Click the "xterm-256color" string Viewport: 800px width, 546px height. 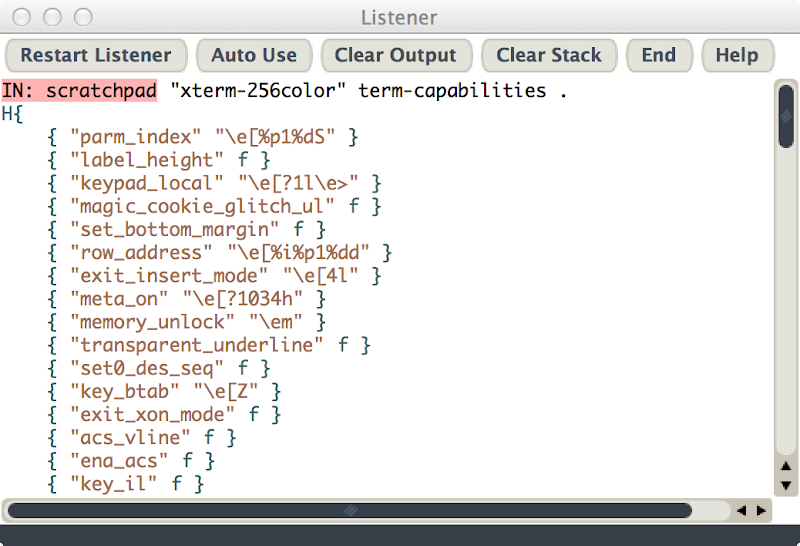(258, 91)
